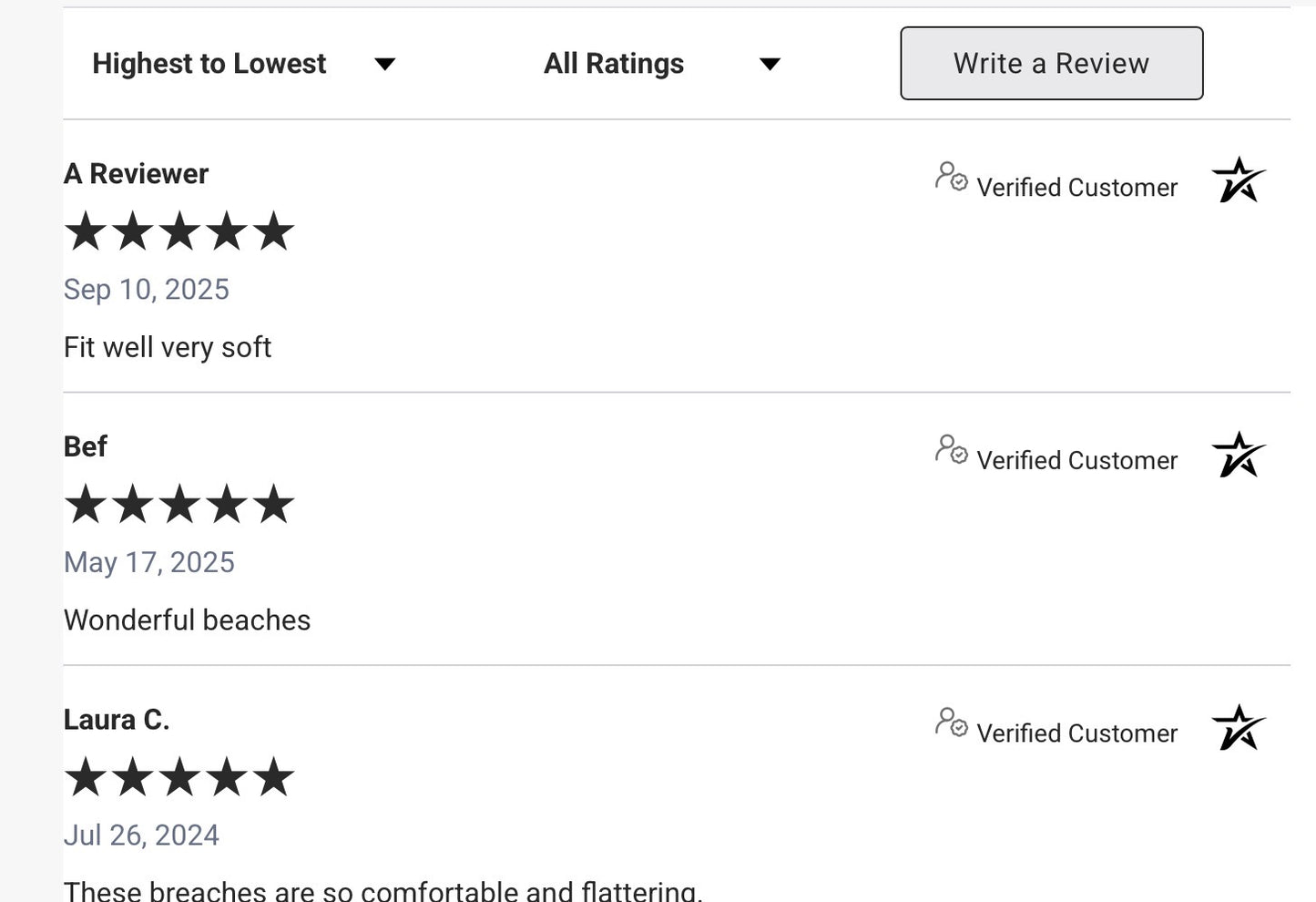The height and width of the screenshot is (902, 1316).
Task: Click the Write a Review button
Action: click(1052, 64)
